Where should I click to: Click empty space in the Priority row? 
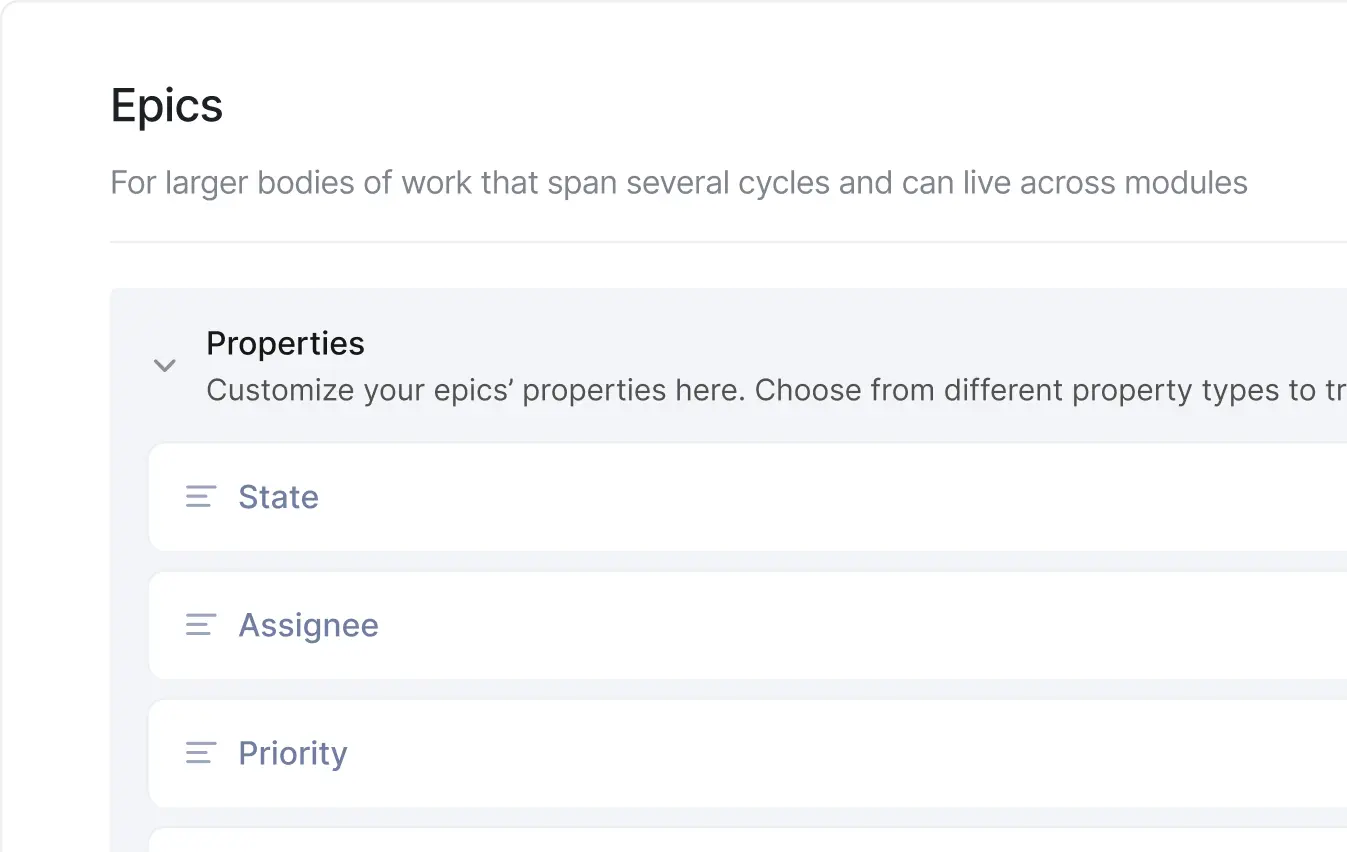tap(800, 753)
